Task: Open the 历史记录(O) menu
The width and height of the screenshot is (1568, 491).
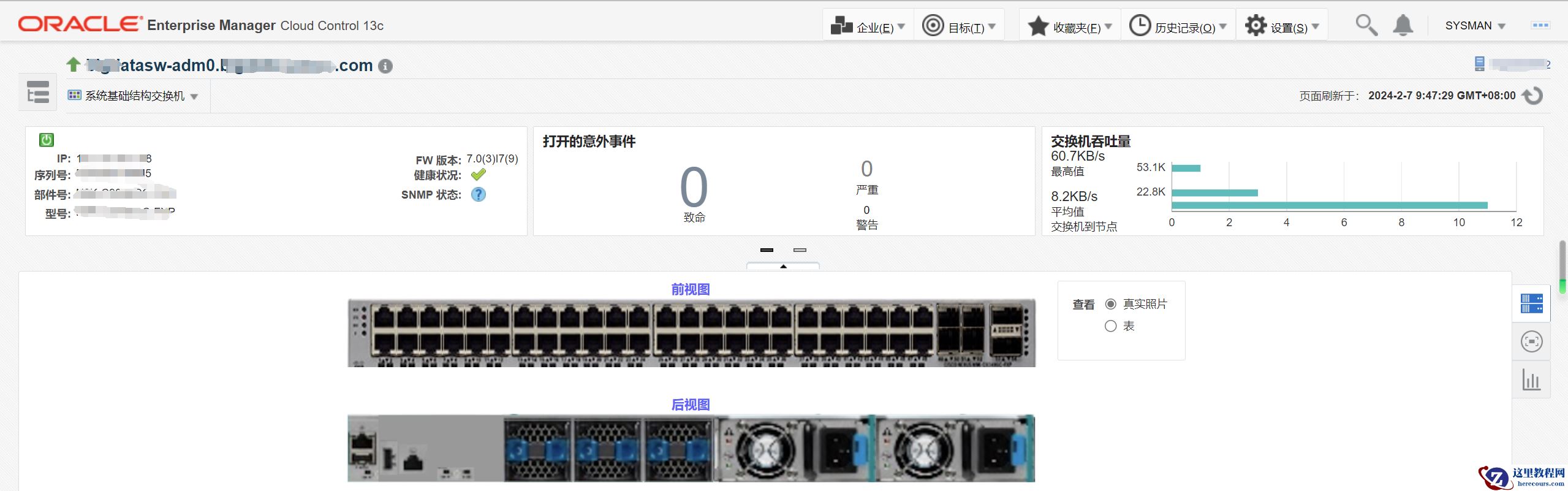Action: tap(1178, 26)
